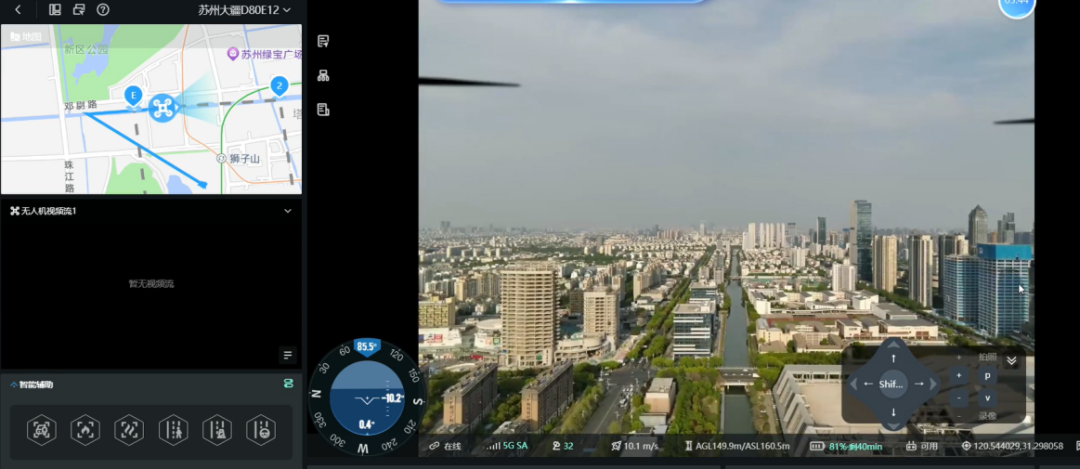Toggle the green link icon in 智能辅助
Viewport: 1080px width, 469px height.
289,384
